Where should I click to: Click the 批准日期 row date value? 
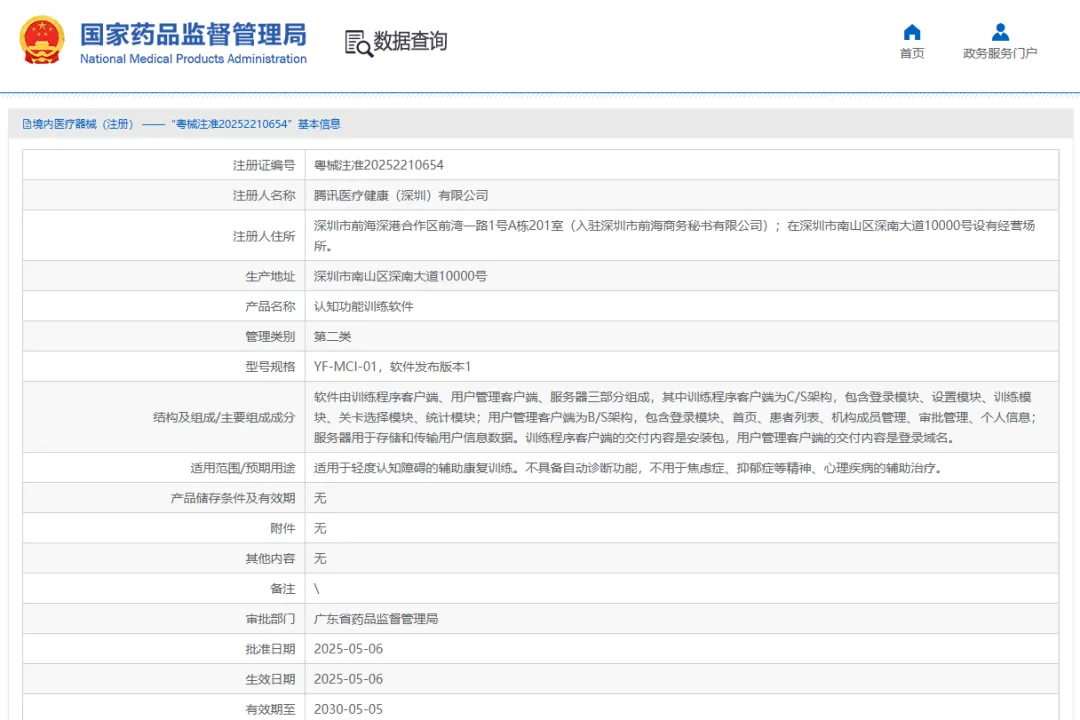[348, 649]
